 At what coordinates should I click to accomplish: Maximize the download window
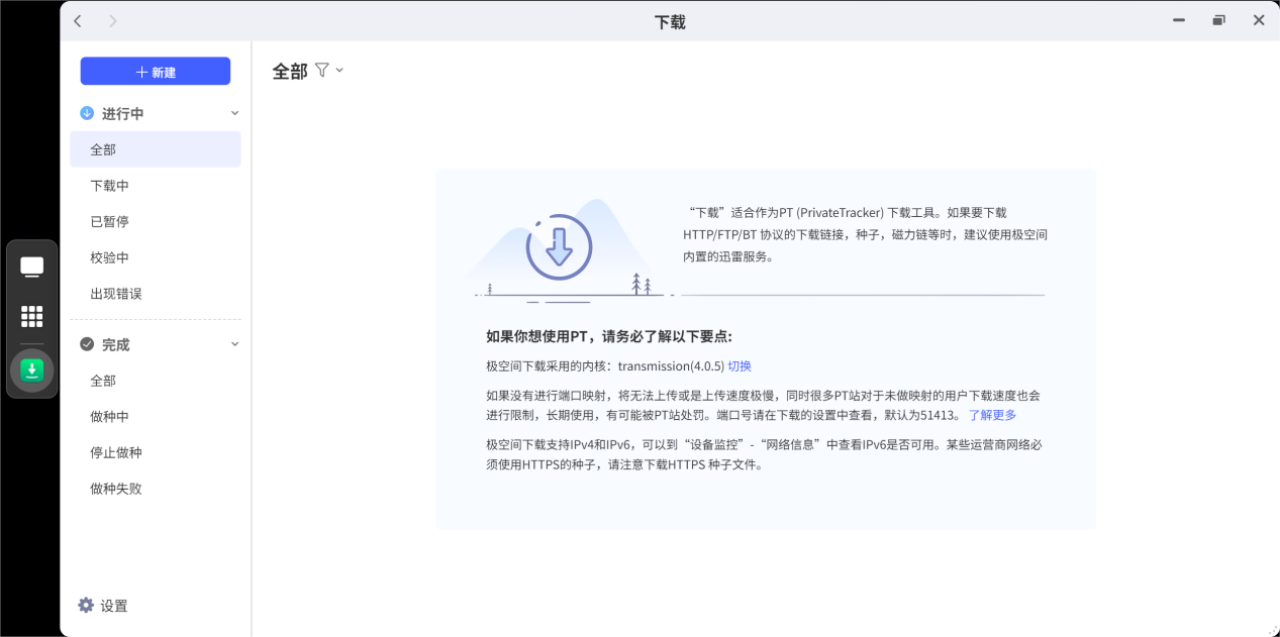coord(1218,21)
